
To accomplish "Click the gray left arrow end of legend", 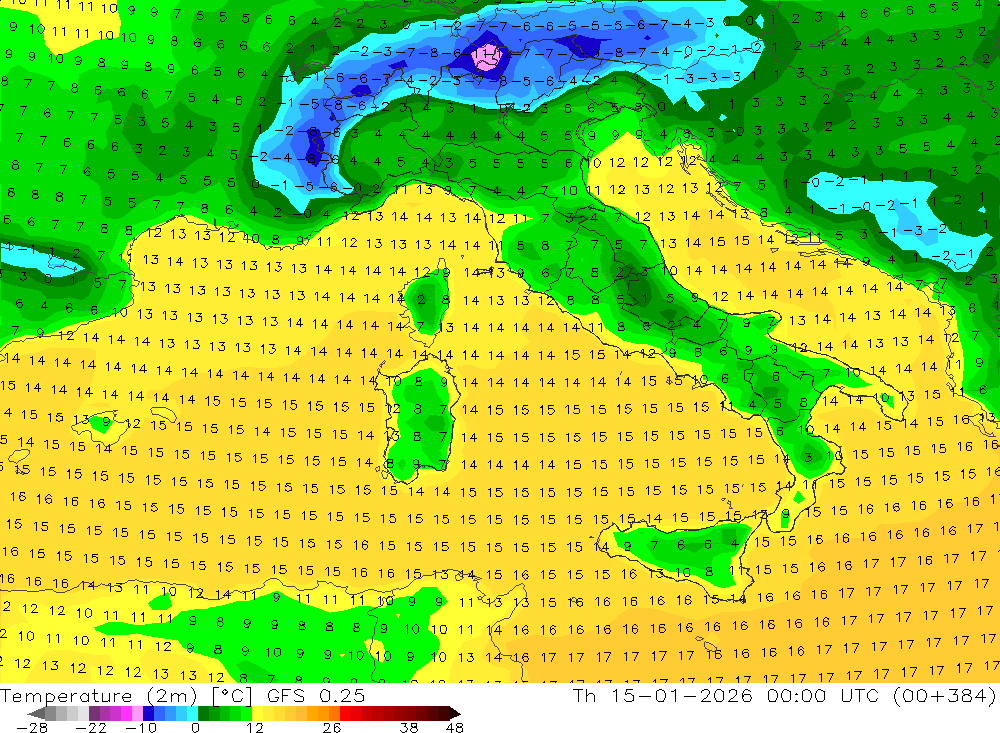I will [36, 713].
